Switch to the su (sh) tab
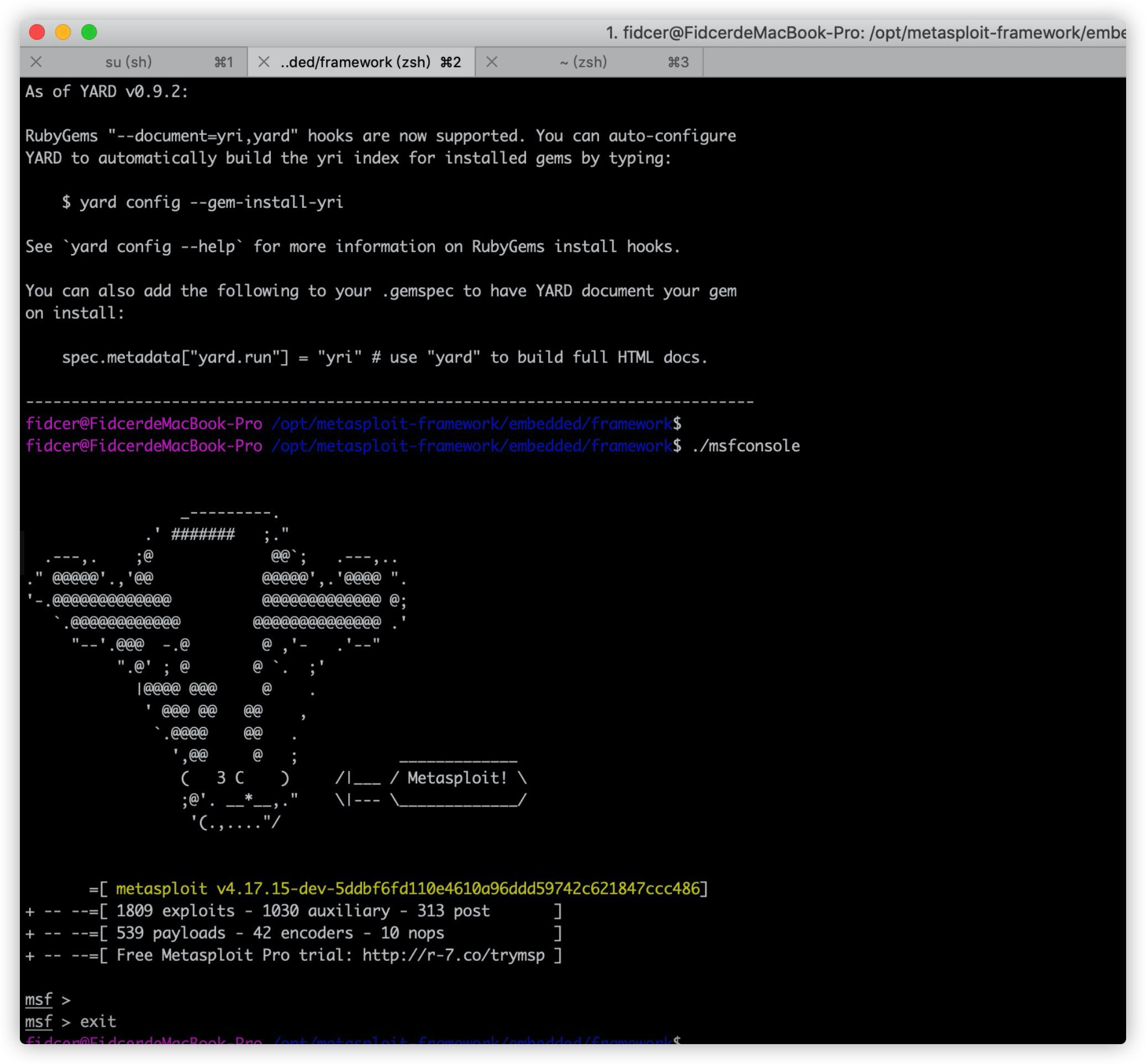 pos(128,62)
